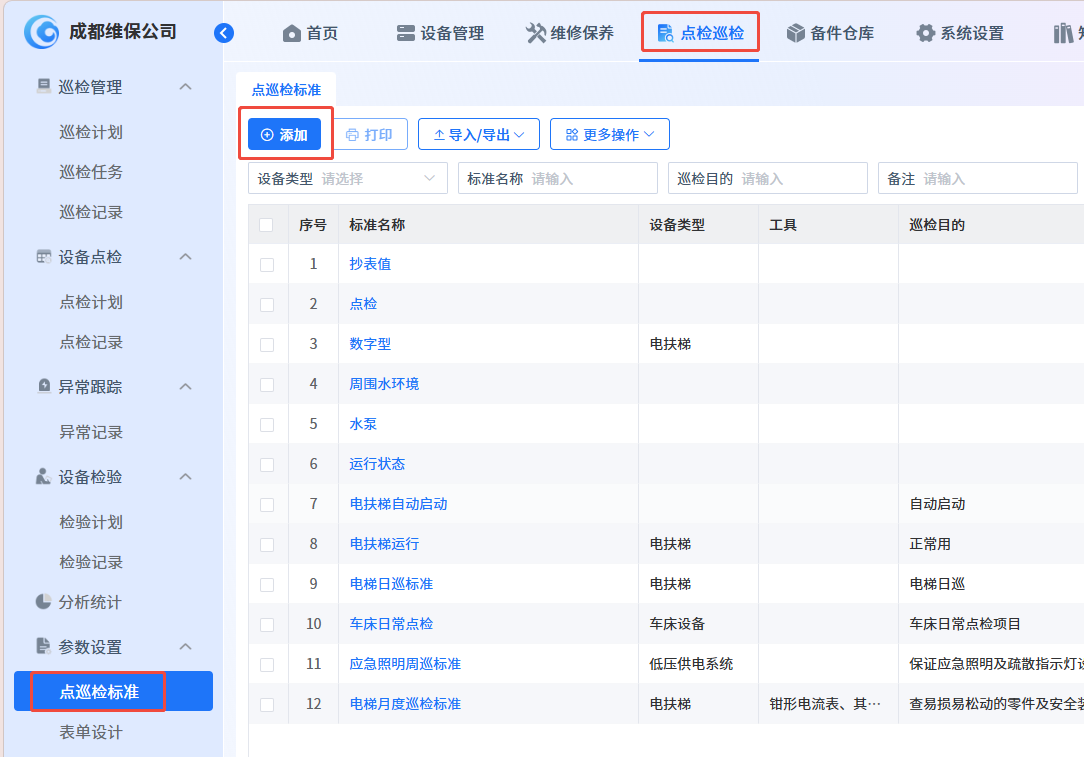Image resolution: width=1084 pixels, height=757 pixels.
Task: Open 维修保养 top menu
Action: (570, 33)
